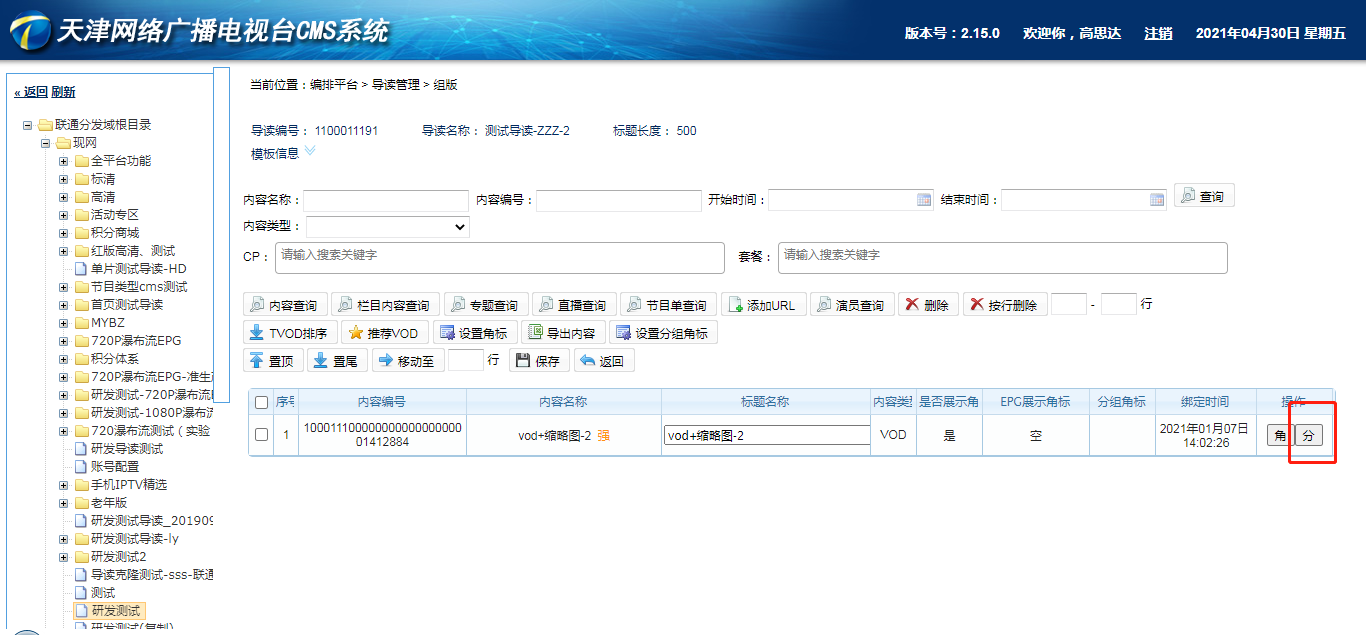Edit 标题名称 field vod+缩略图-2
1366x635 pixels.
pyautogui.click(x=767, y=435)
